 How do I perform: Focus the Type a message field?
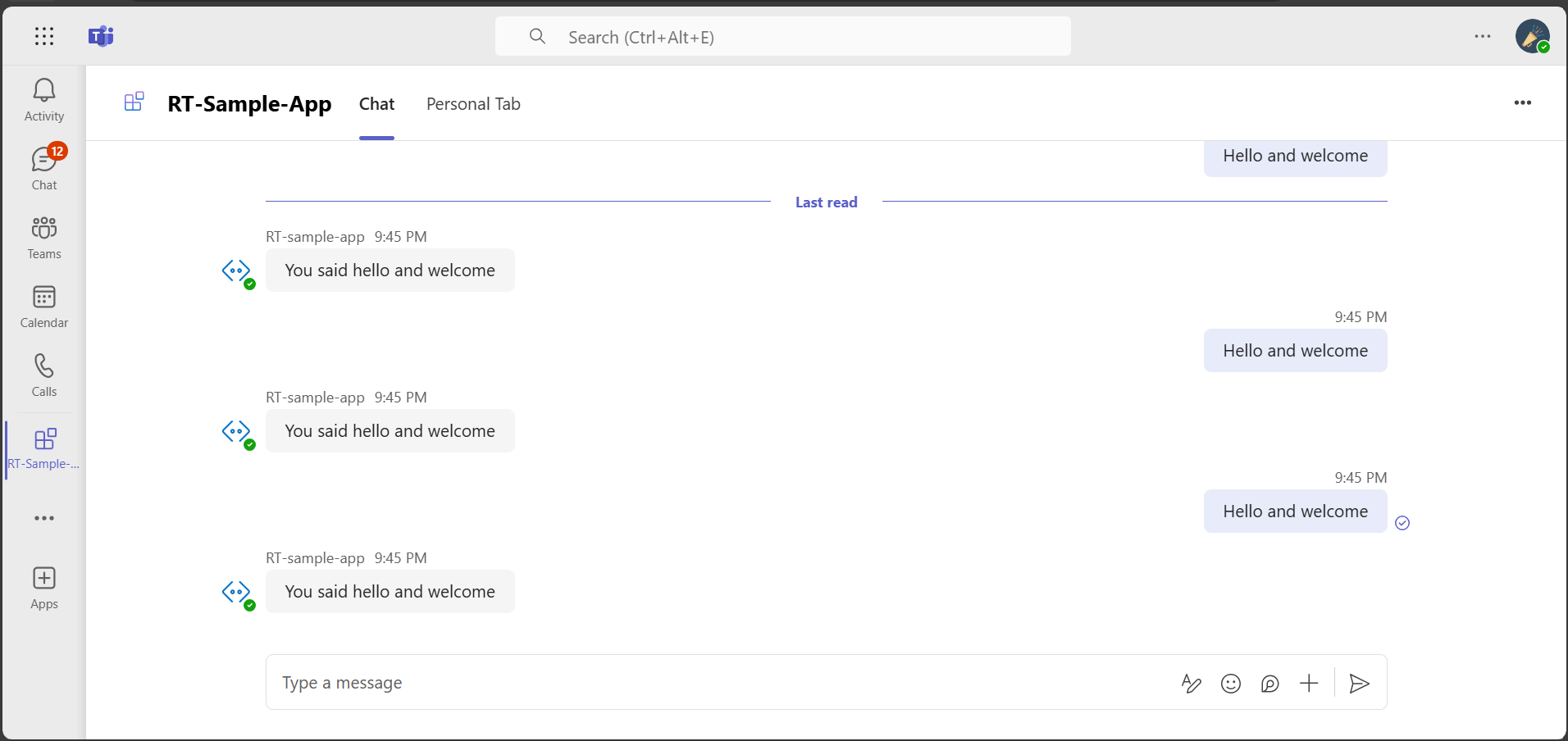click(x=722, y=683)
